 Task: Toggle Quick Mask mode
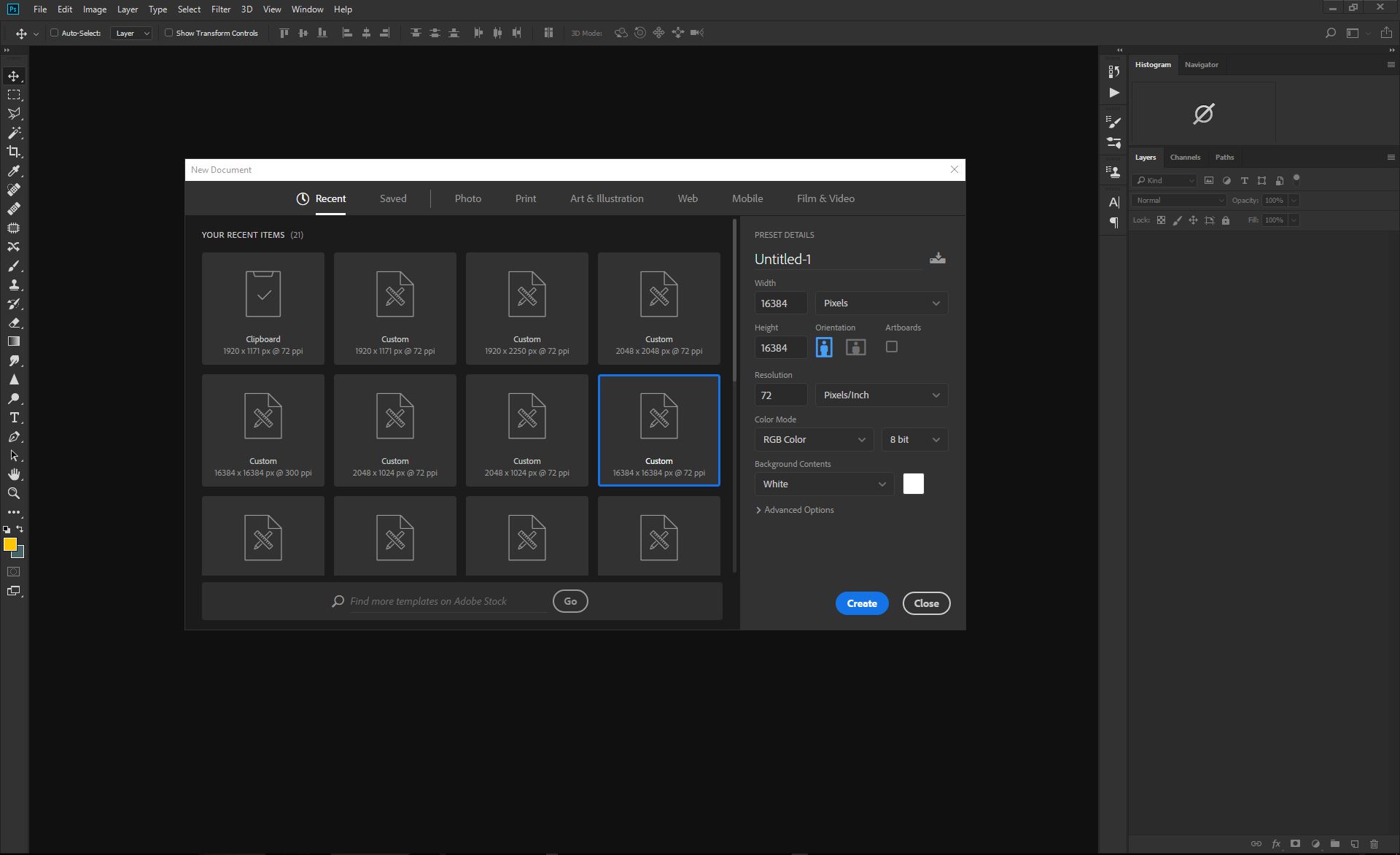[x=14, y=572]
